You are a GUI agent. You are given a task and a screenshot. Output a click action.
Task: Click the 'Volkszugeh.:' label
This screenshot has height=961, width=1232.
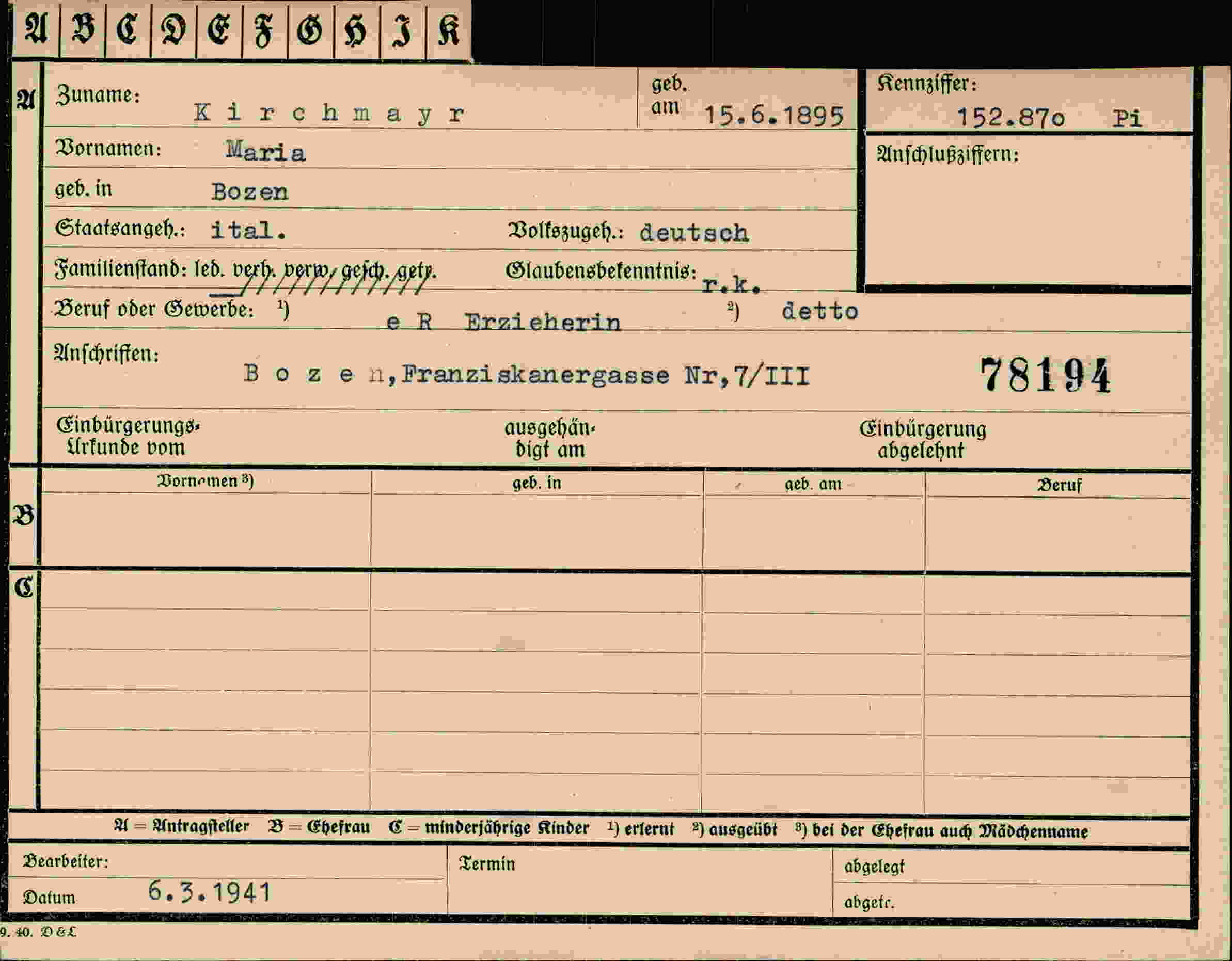[566, 231]
